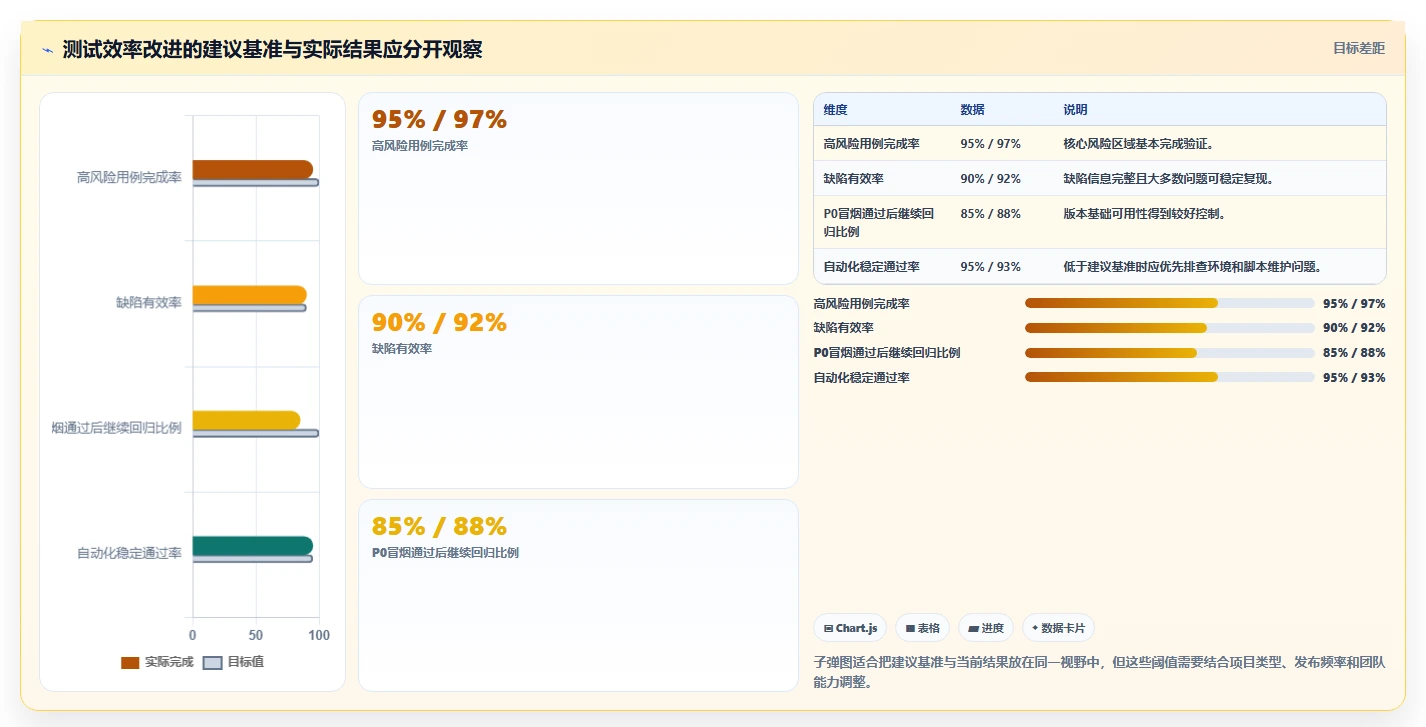Screen dimensions: 1426x727
Task: Click the 缺陷有效率 label in the progress list
Action: point(843,328)
